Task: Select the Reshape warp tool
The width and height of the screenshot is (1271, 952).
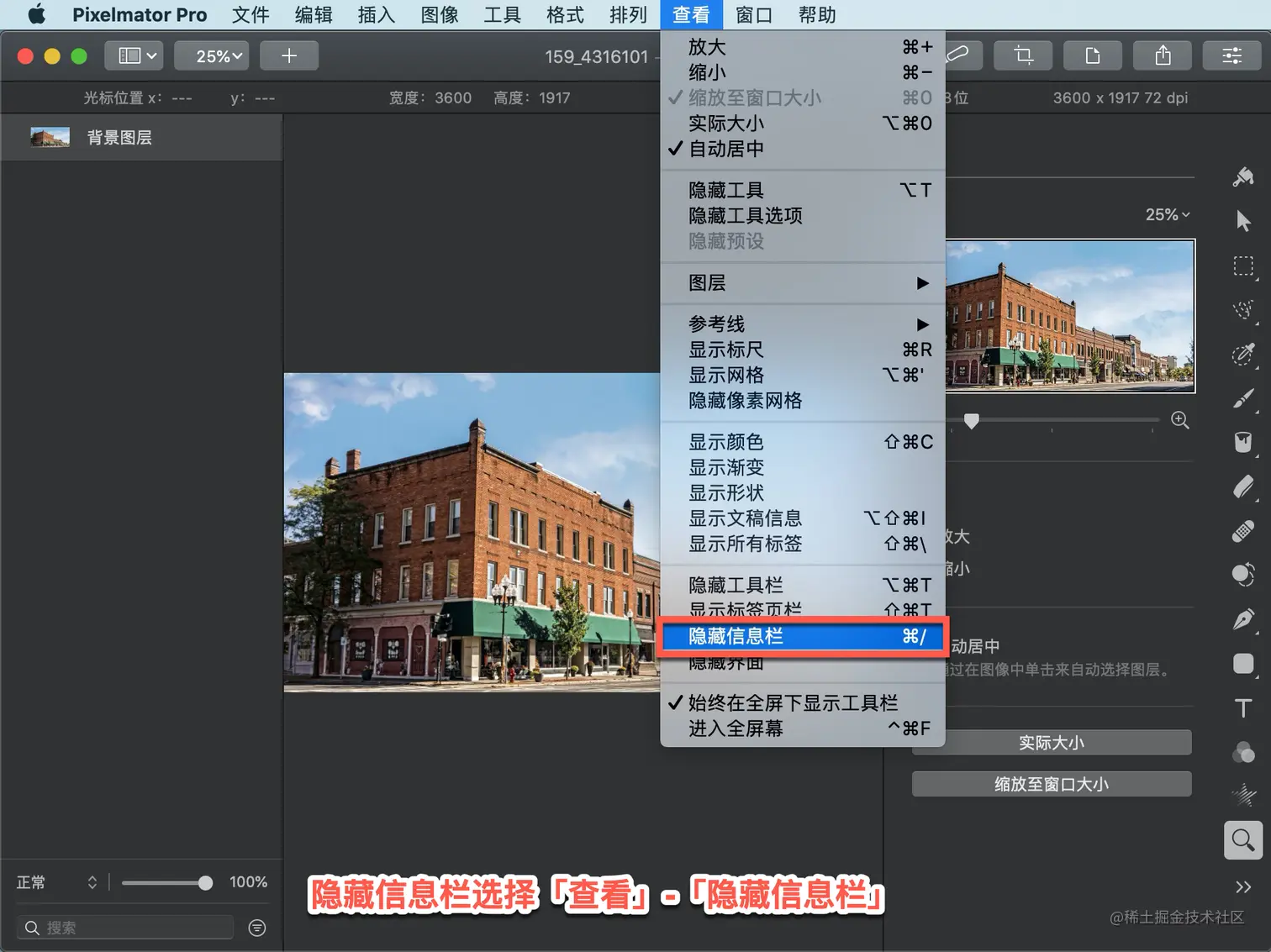Action: coord(1243,575)
